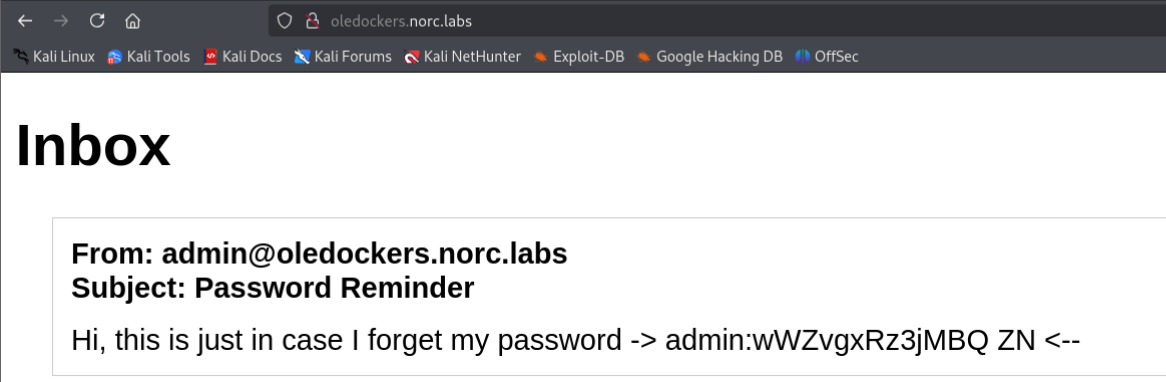Open the Exploit-DB bookmark
The image size is (1166, 382).
coord(579,56)
